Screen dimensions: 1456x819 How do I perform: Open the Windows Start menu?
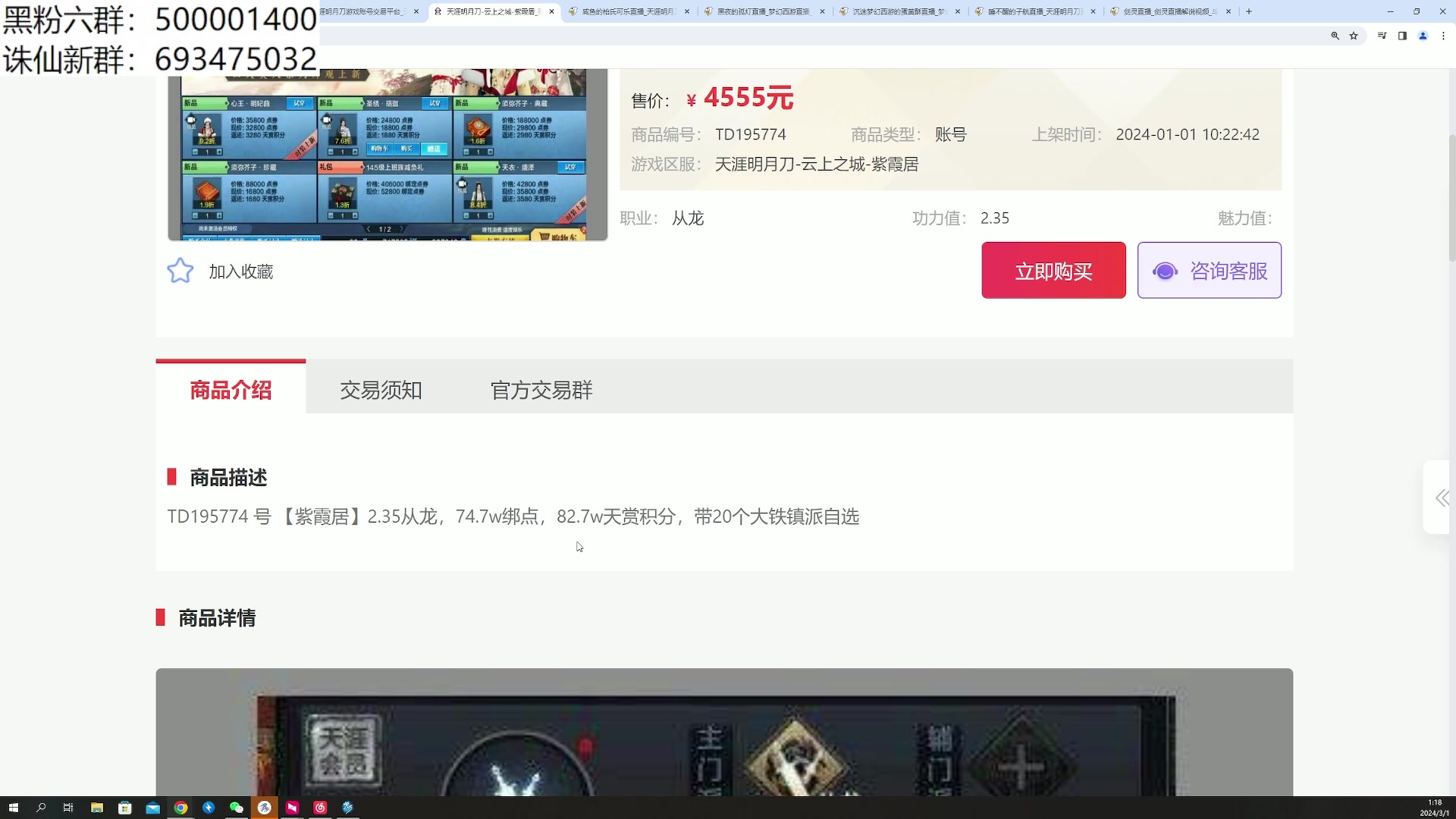13,808
